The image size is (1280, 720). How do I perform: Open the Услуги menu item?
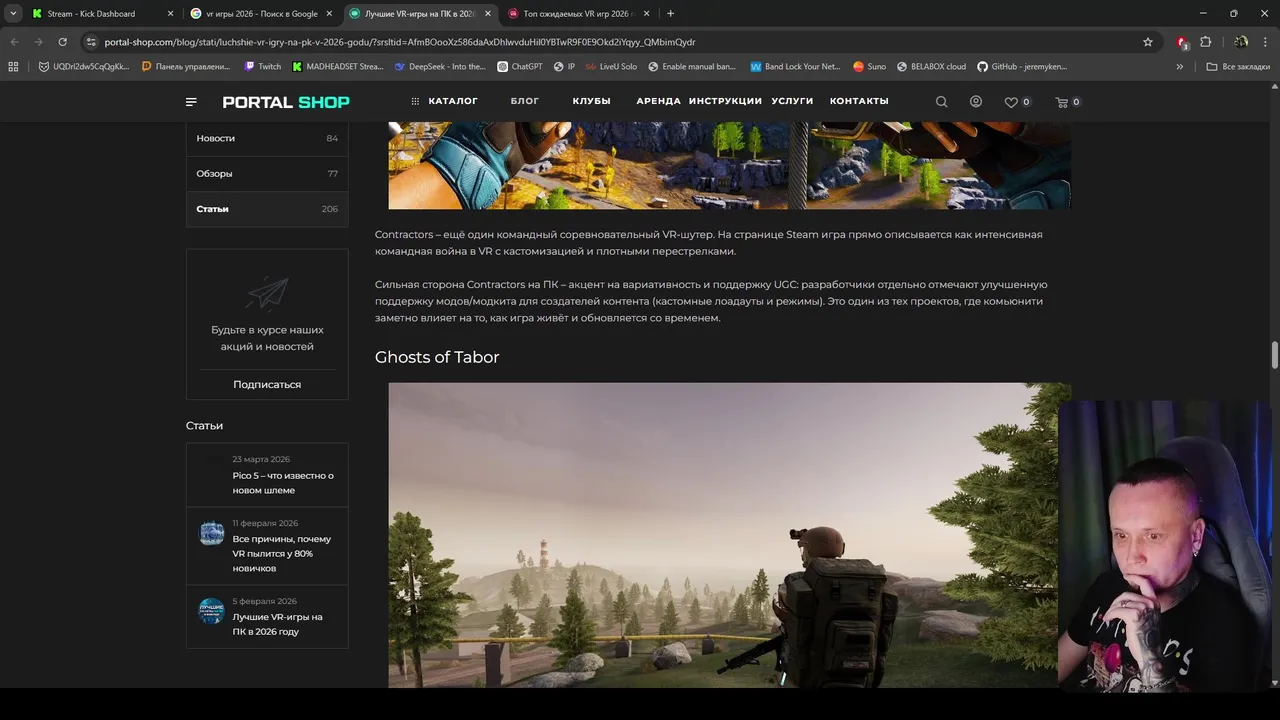click(793, 102)
